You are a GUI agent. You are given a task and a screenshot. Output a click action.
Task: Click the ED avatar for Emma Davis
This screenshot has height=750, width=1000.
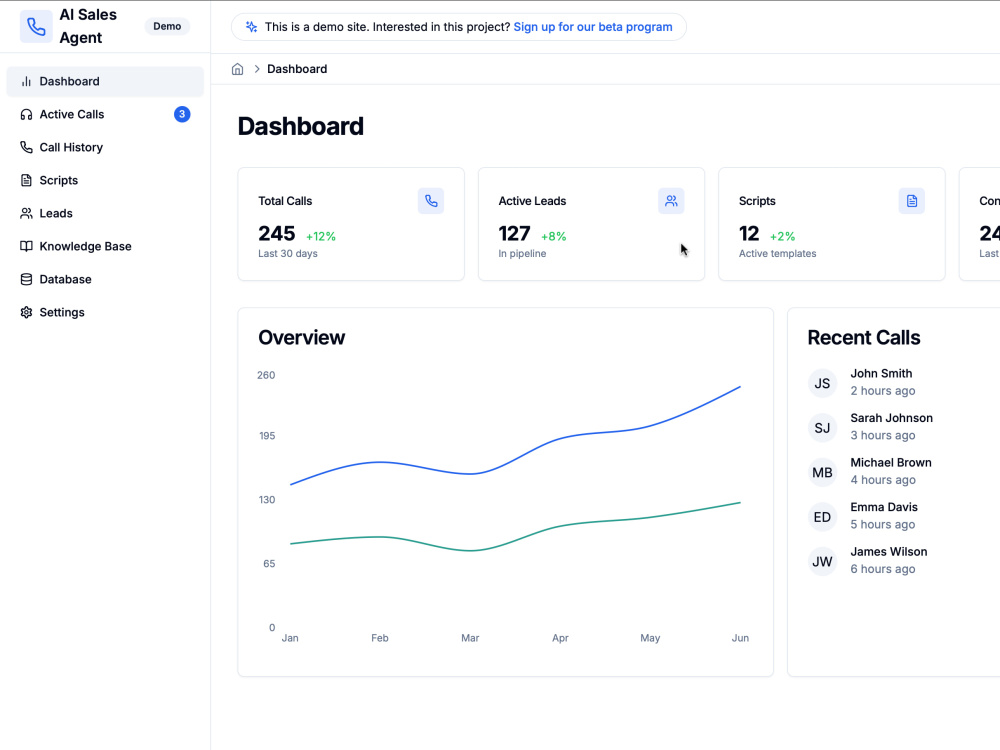[822, 517]
